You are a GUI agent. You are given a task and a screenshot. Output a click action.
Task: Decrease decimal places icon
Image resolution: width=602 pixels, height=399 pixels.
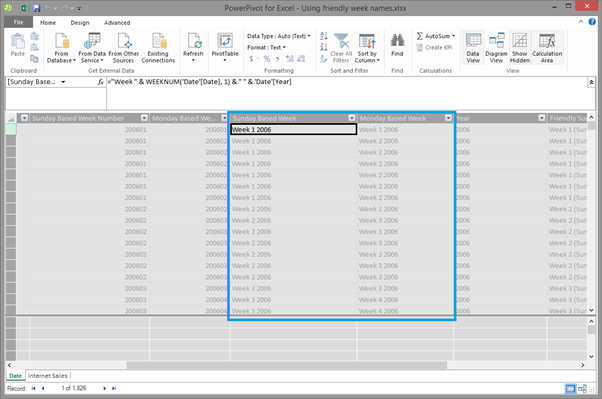301,59
